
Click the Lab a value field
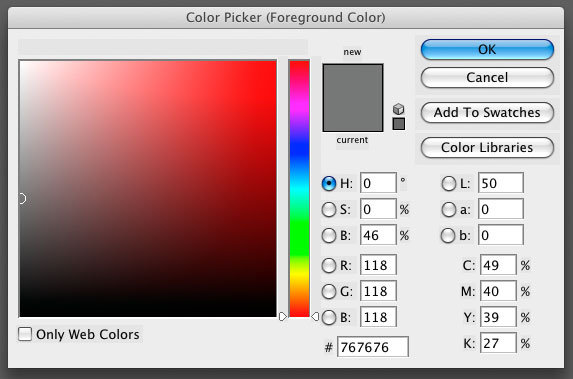click(x=501, y=209)
